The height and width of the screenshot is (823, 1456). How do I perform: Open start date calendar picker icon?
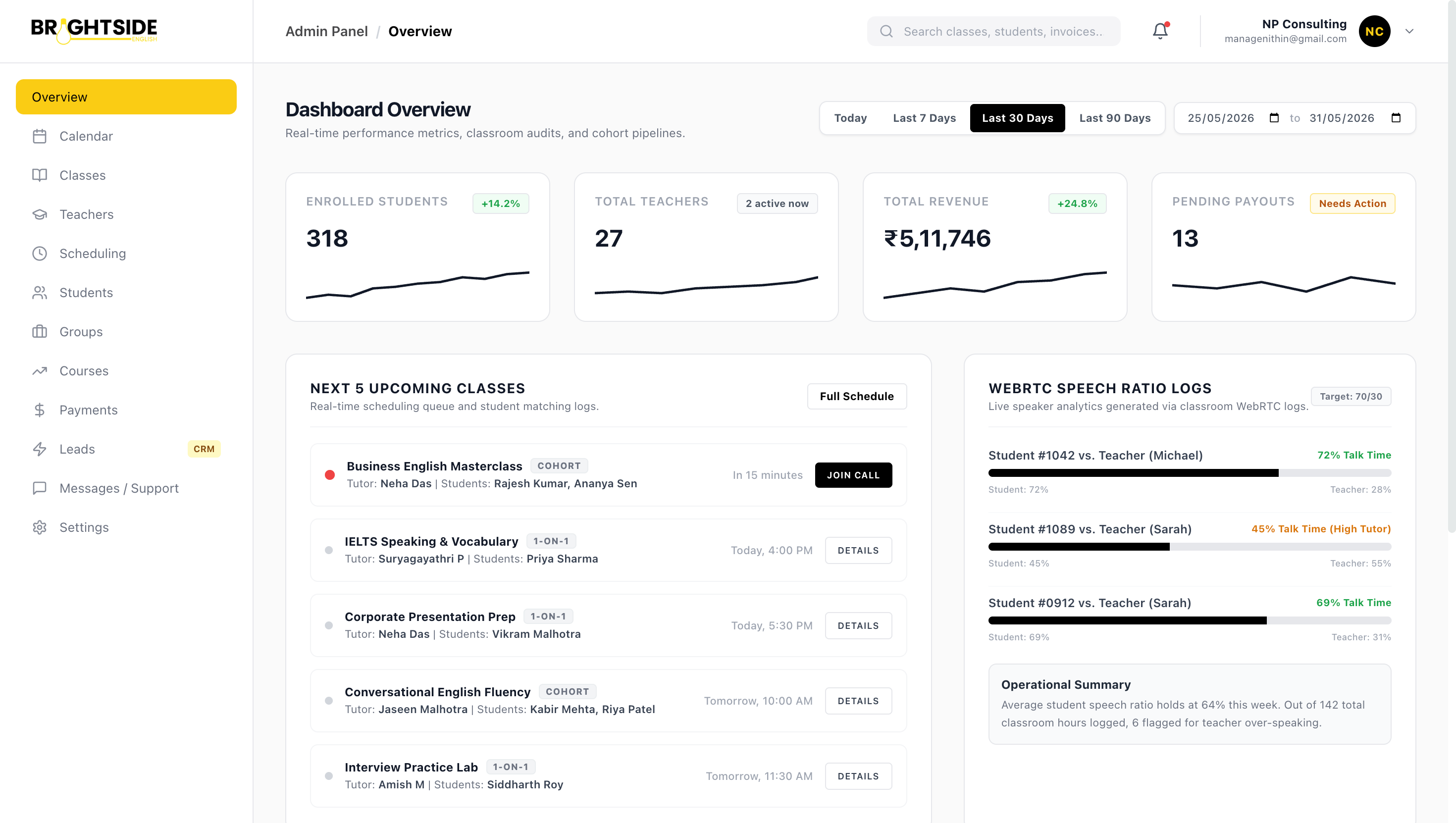[x=1274, y=117]
